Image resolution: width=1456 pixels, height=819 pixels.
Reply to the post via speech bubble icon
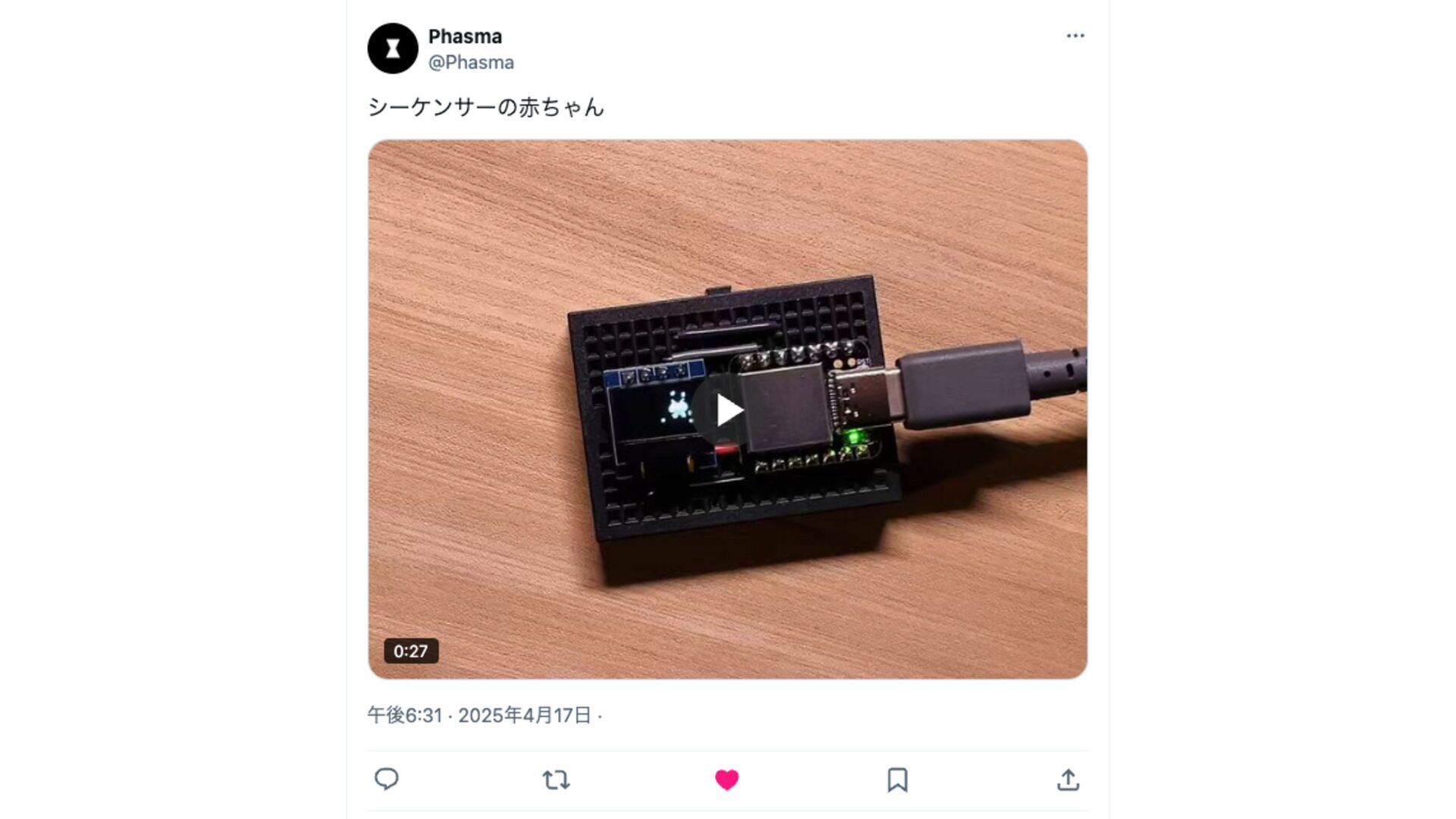coord(387,779)
